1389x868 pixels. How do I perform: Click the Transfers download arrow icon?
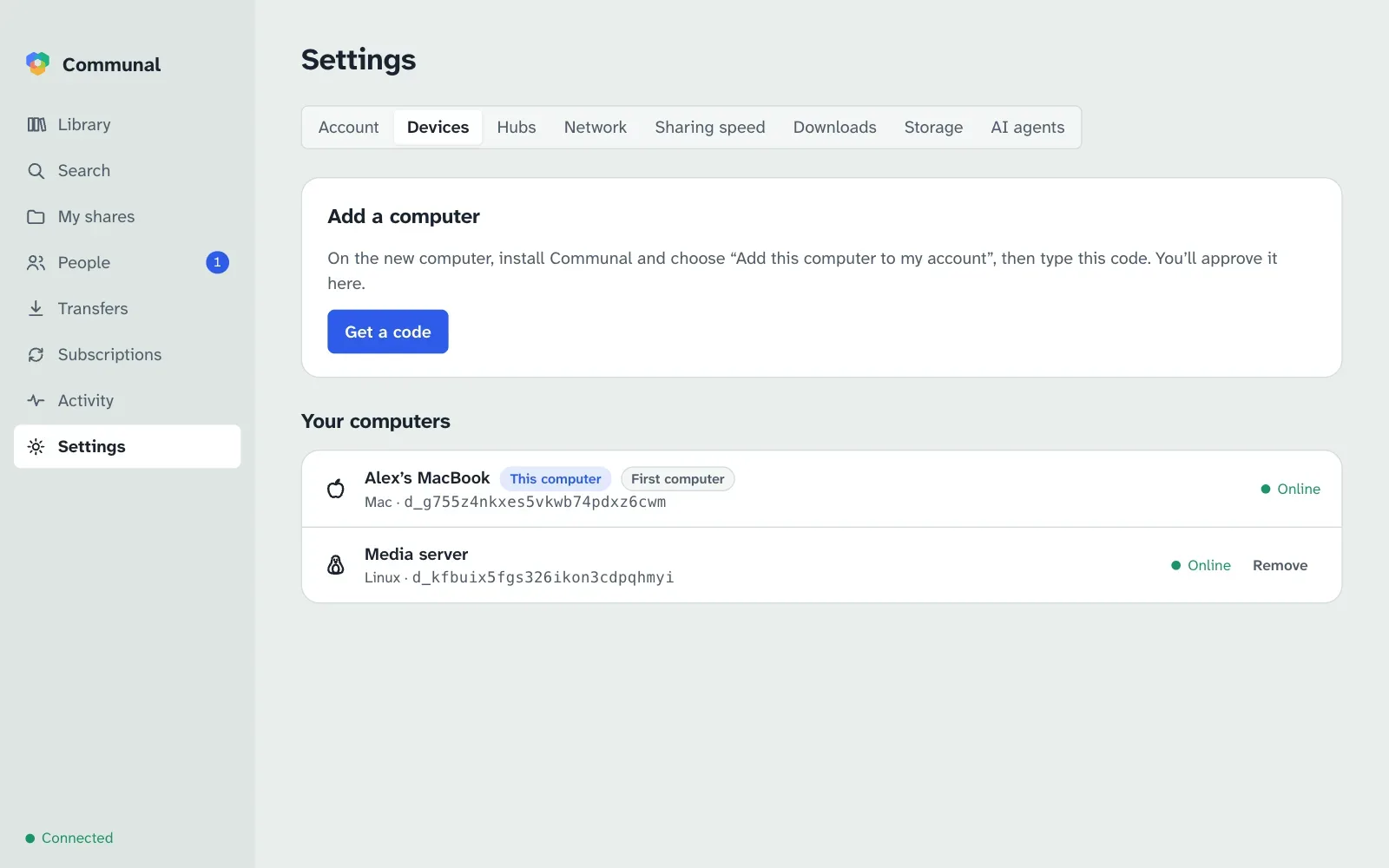pos(36,308)
